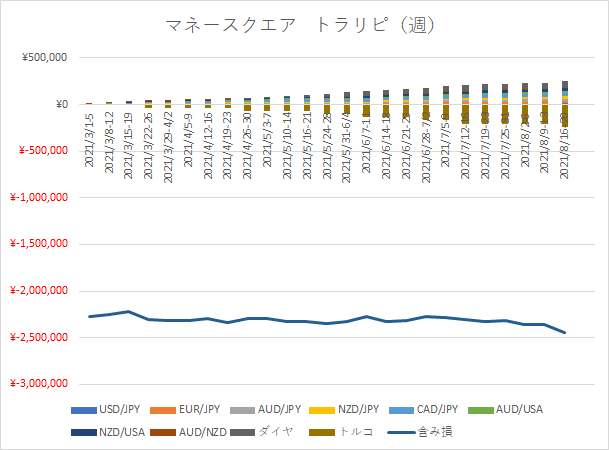The width and height of the screenshot is (609, 450).
Task: Select the ¥-2,000,000 axis label
Action: pyautogui.click(x=39, y=290)
